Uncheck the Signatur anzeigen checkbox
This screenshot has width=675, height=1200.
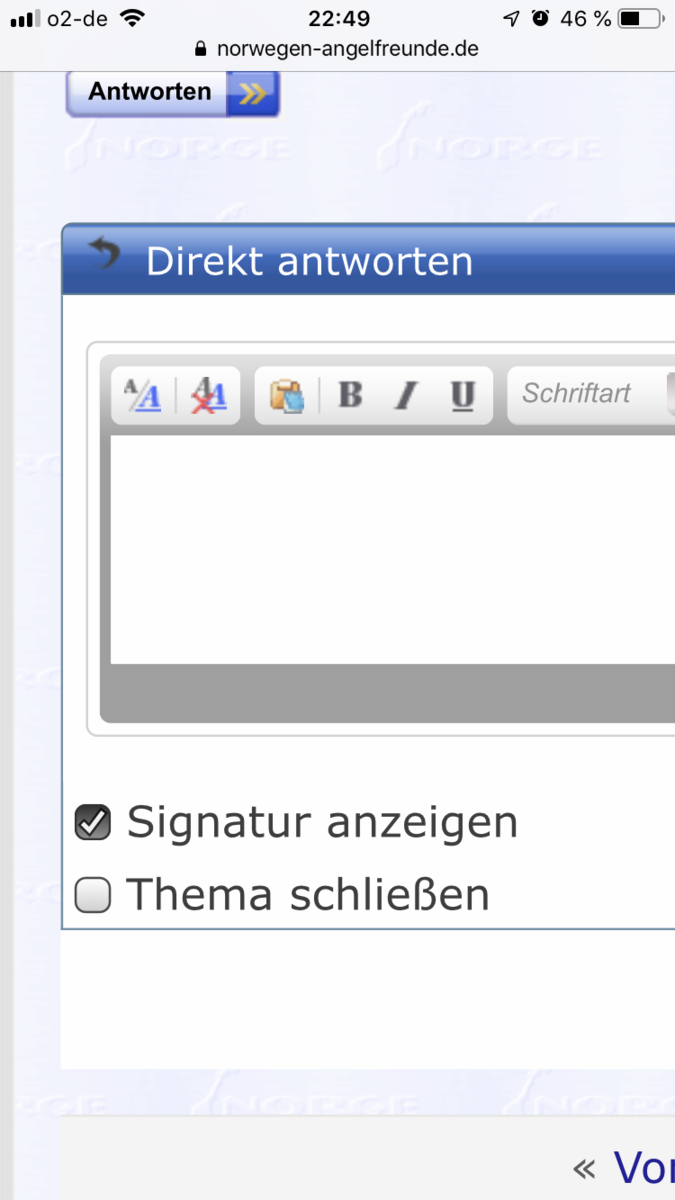pos(93,823)
